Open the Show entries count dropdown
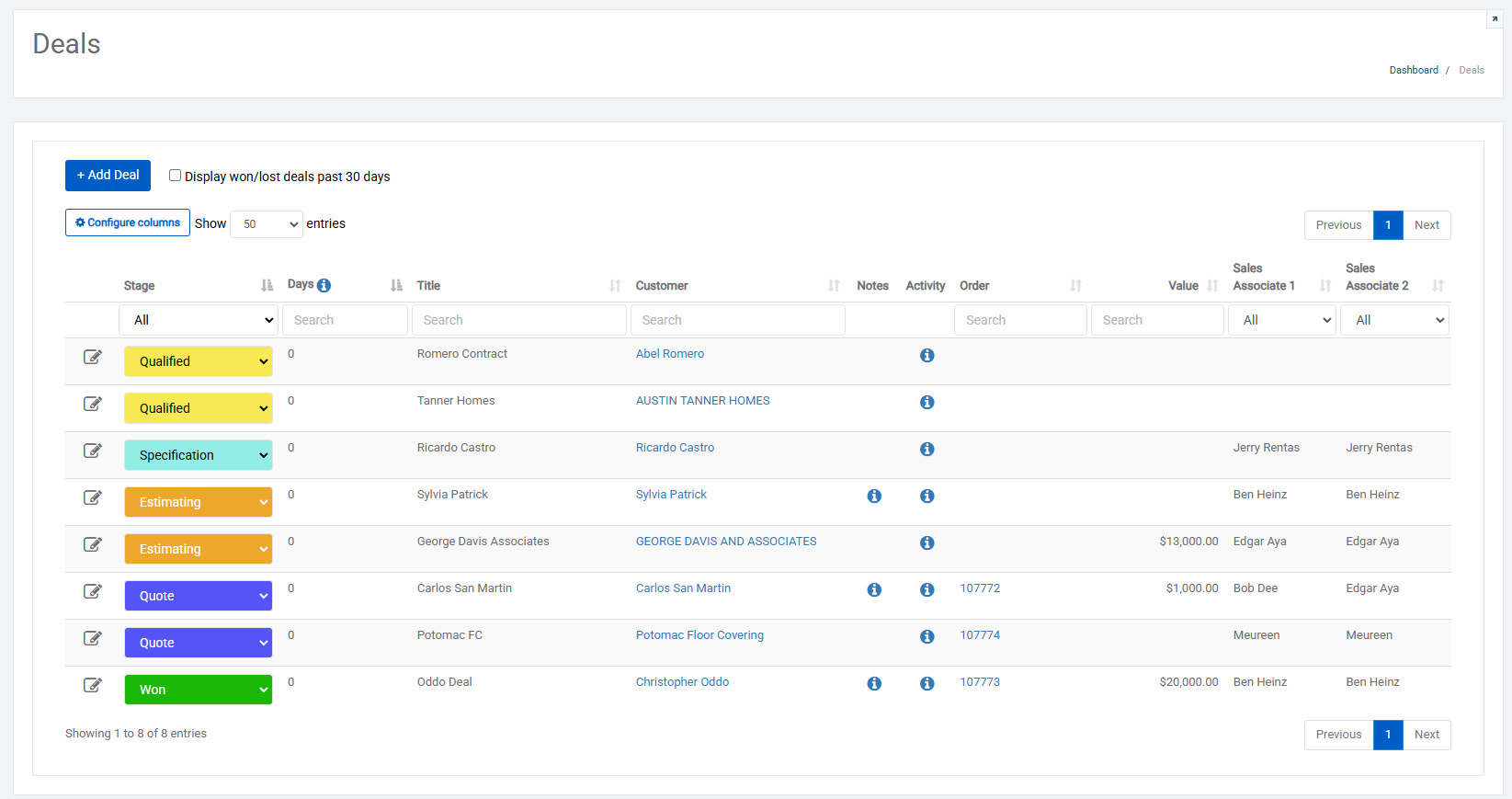The height and width of the screenshot is (799, 1512). click(267, 223)
